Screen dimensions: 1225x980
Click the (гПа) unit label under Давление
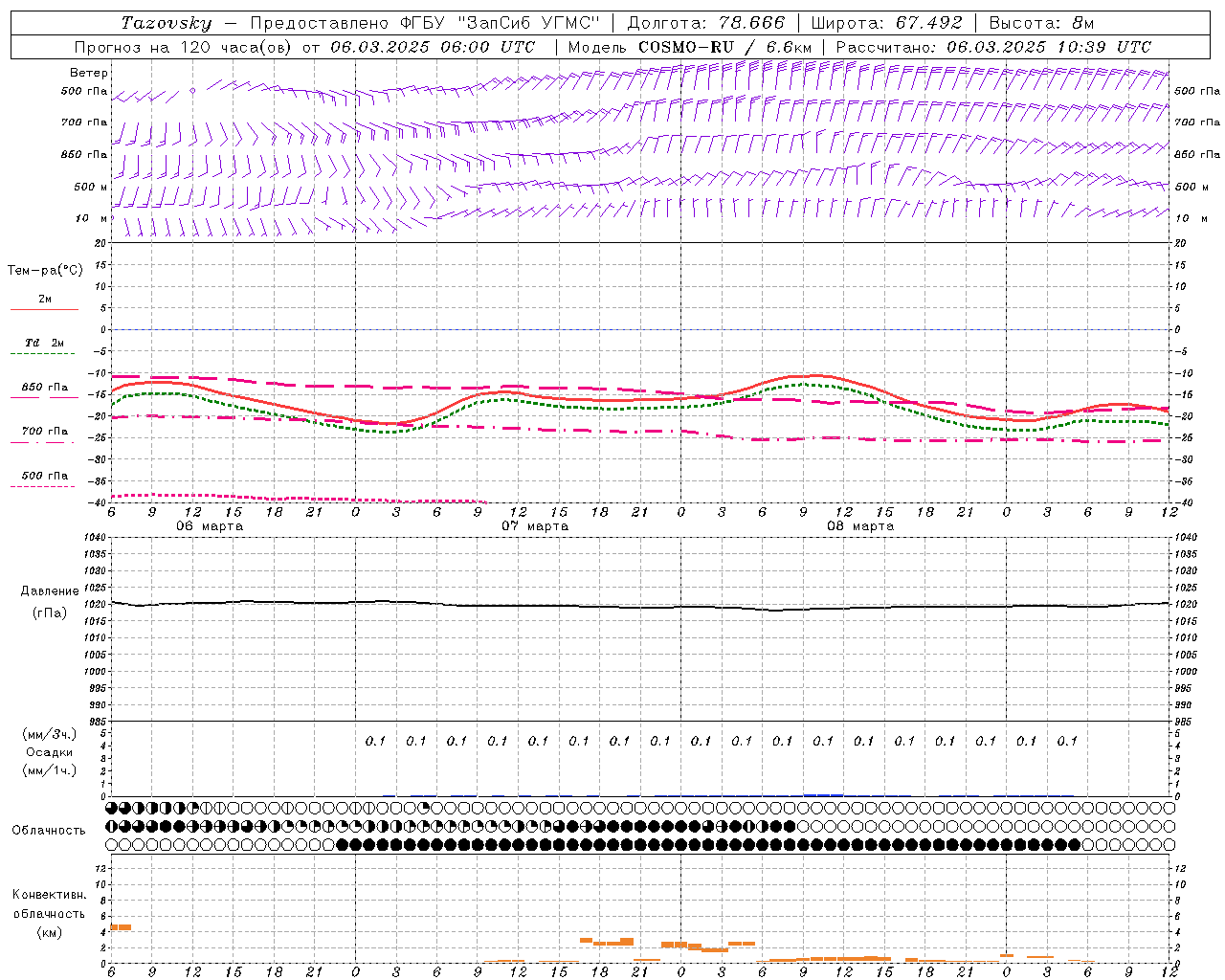tap(50, 612)
